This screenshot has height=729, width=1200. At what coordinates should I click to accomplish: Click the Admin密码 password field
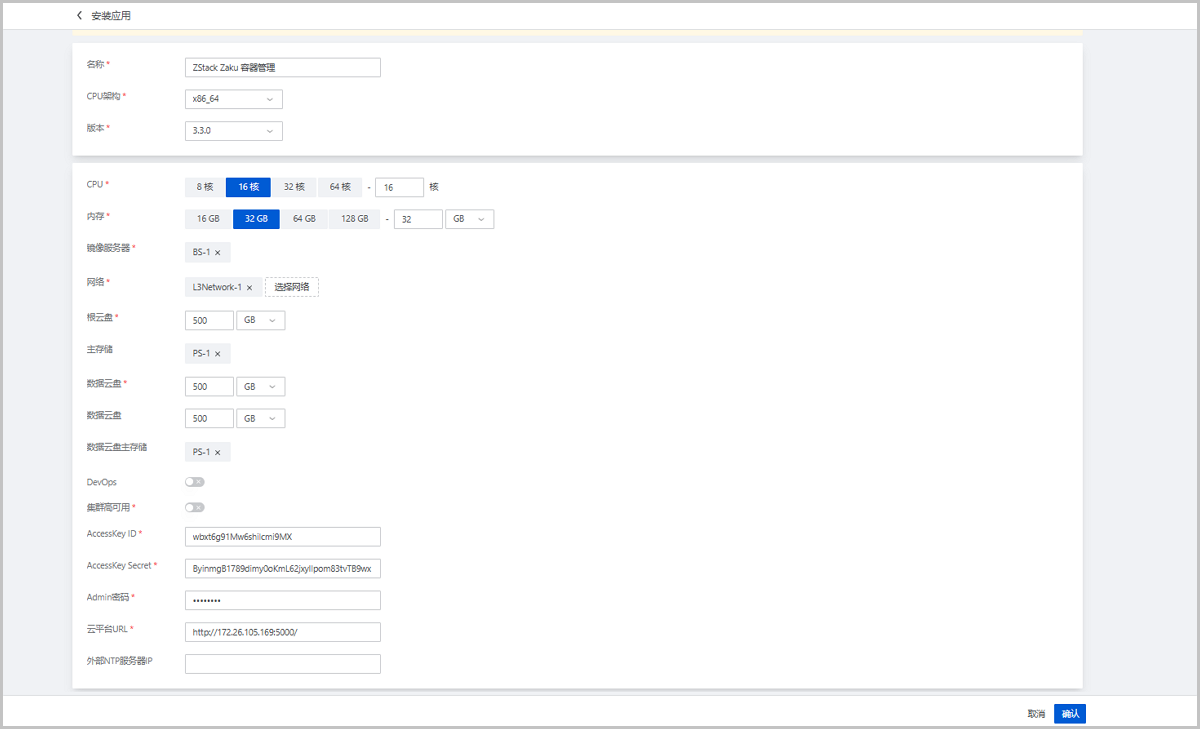click(x=283, y=600)
